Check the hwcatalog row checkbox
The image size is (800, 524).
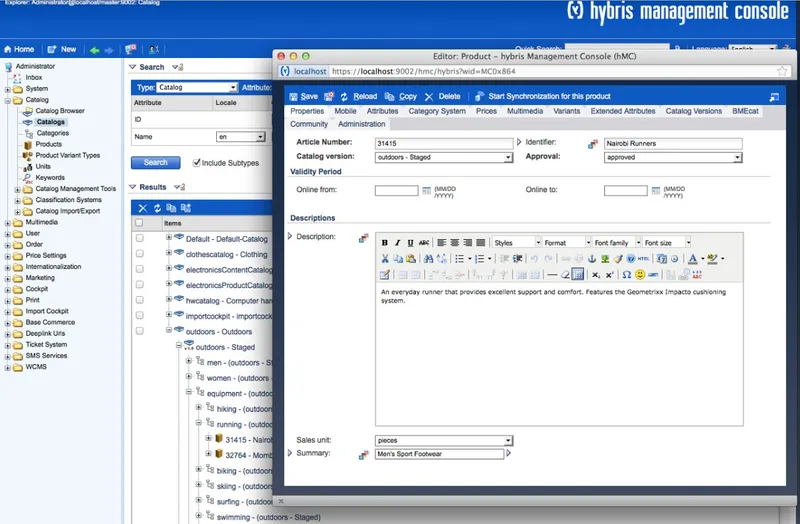tap(140, 300)
